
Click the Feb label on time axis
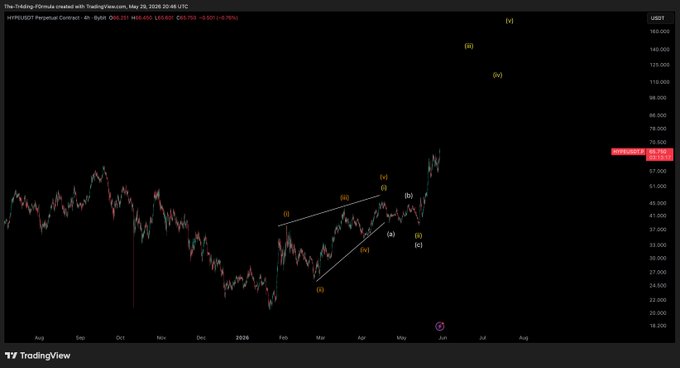coord(283,338)
